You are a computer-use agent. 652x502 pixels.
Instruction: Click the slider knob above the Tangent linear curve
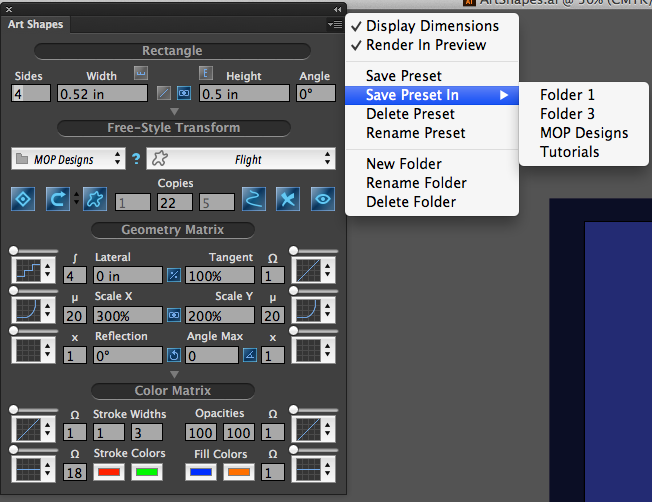point(294,250)
